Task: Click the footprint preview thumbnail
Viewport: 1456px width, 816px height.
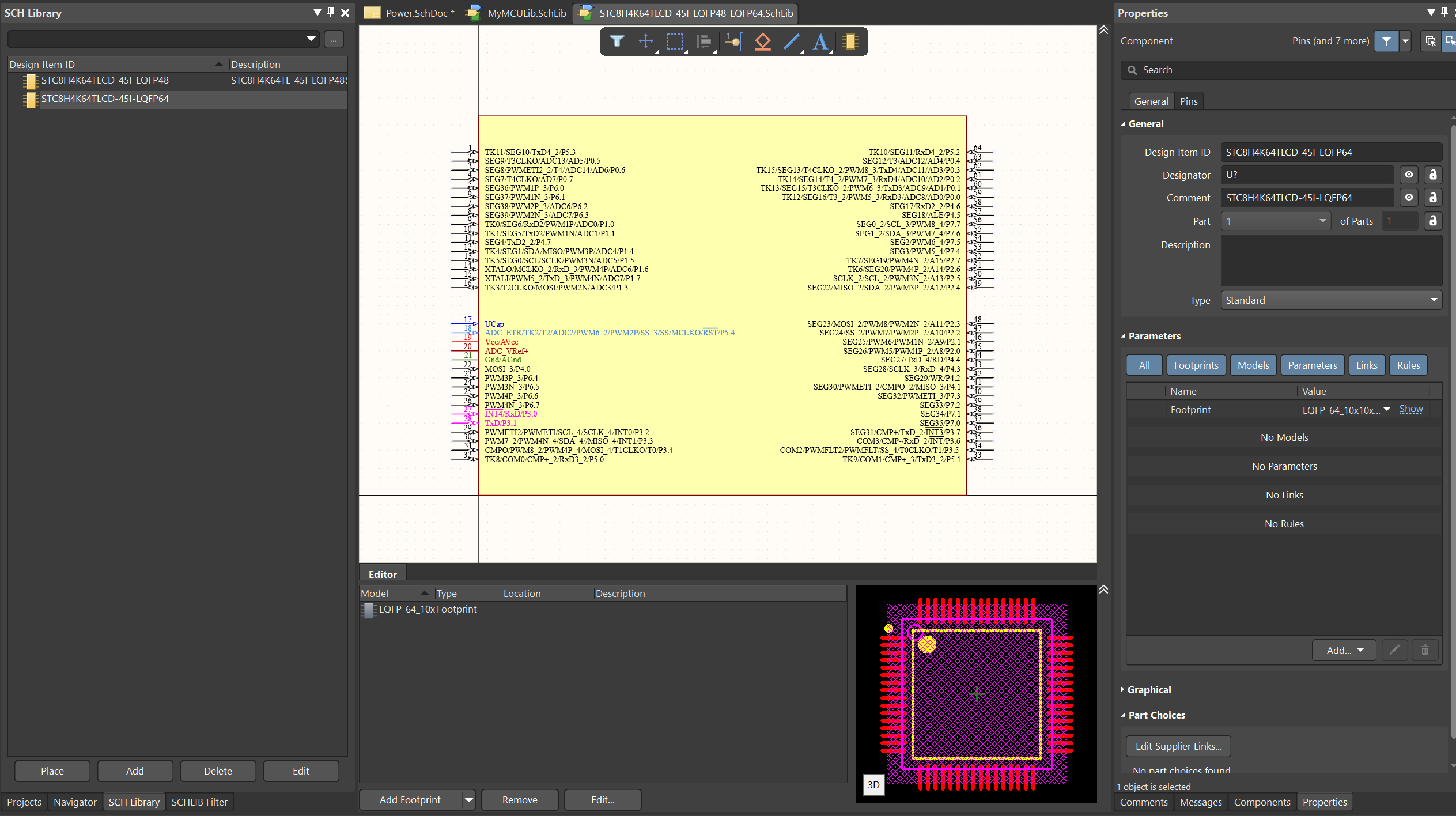Action: tap(977, 694)
